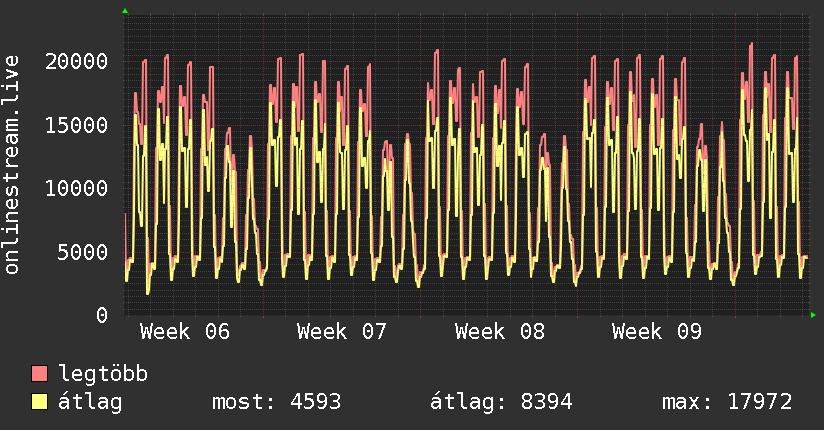
Task: Click the Week 07 axis label
Action: 342,331
